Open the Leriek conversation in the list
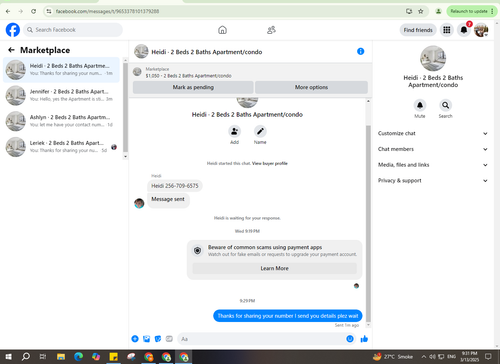The height and width of the screenshot is (364, 500). tap(61, 147)
